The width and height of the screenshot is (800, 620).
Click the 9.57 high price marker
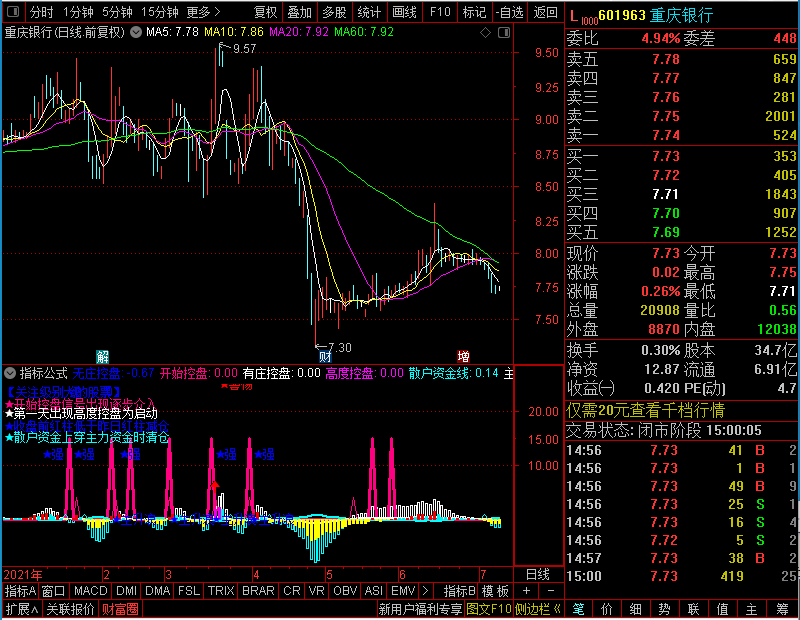point(244,49)
